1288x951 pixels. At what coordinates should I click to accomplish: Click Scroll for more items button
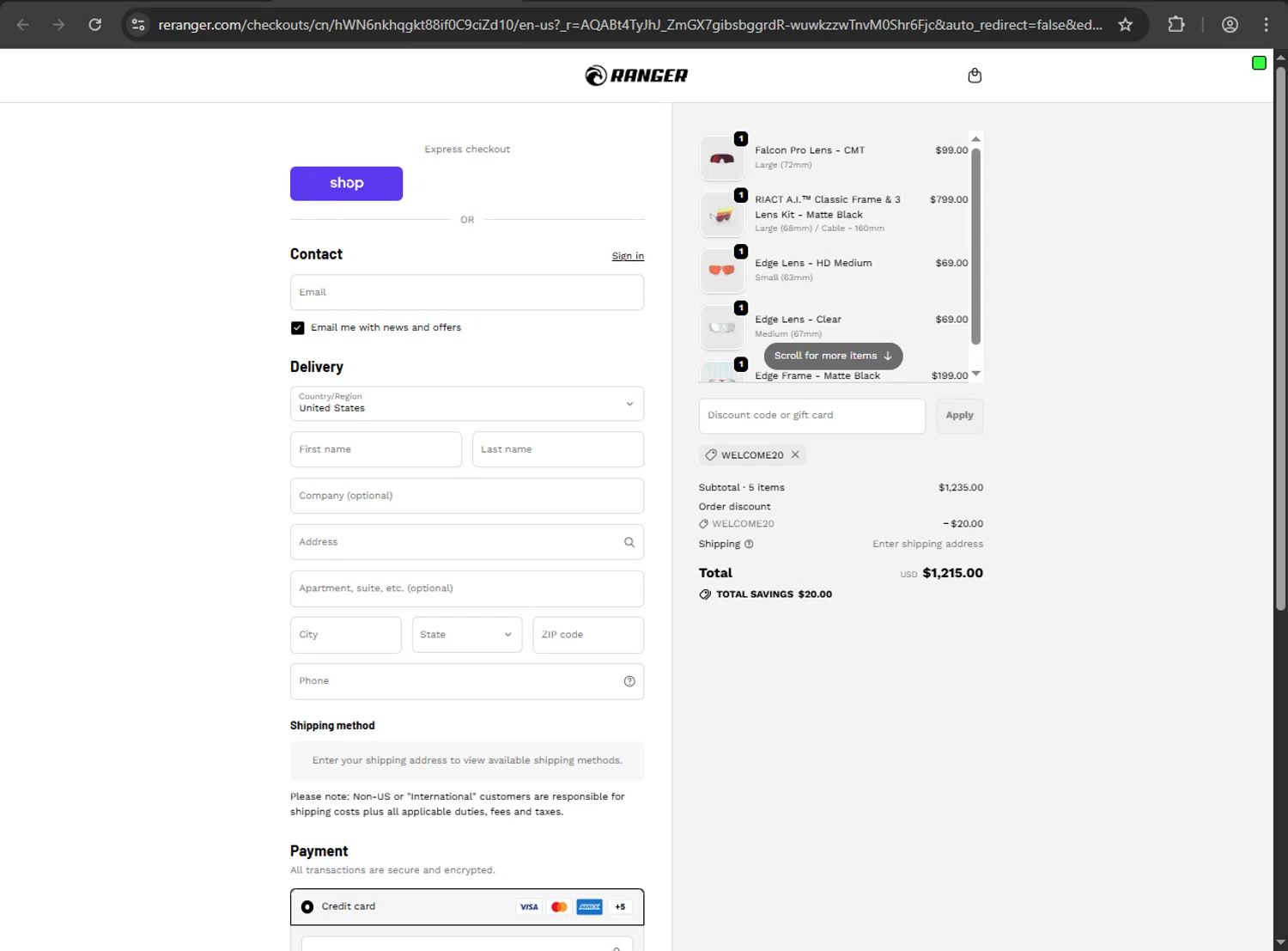click(x=833, y=356)
